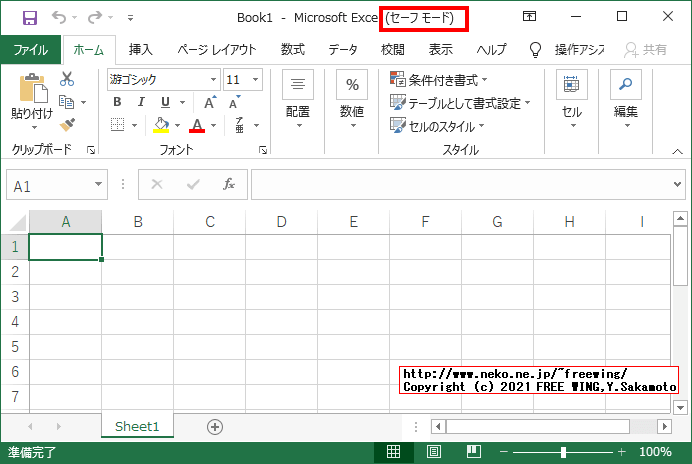Add a new sheet with plus icon
The width and height of the screenshot is (692, 464).
215,427
